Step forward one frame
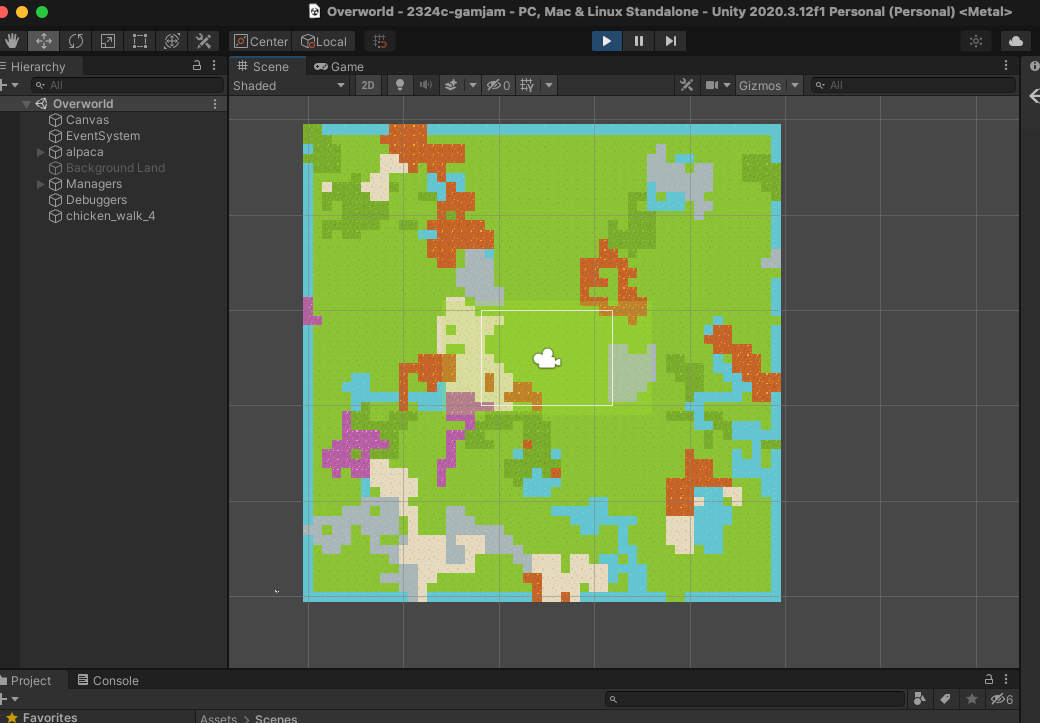Image resolution: width=1040 pixels, height=723 pixels. click(670, 41)
